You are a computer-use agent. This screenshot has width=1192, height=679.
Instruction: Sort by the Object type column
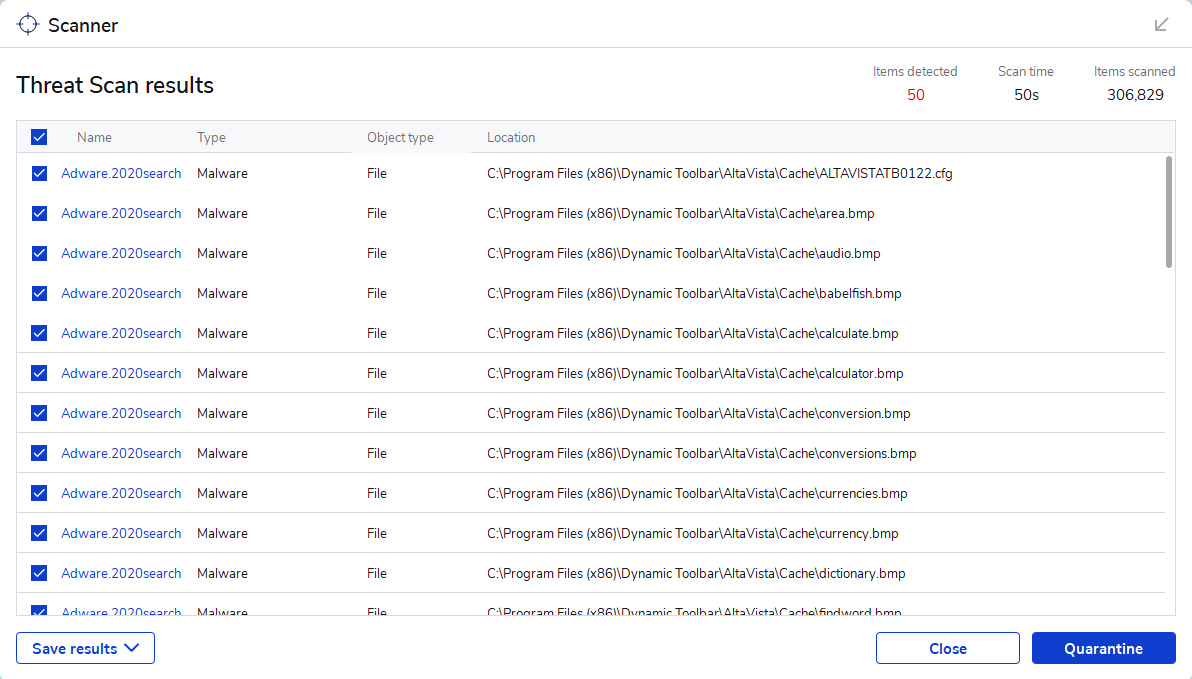pyautogui.click(x=400, y=137)
